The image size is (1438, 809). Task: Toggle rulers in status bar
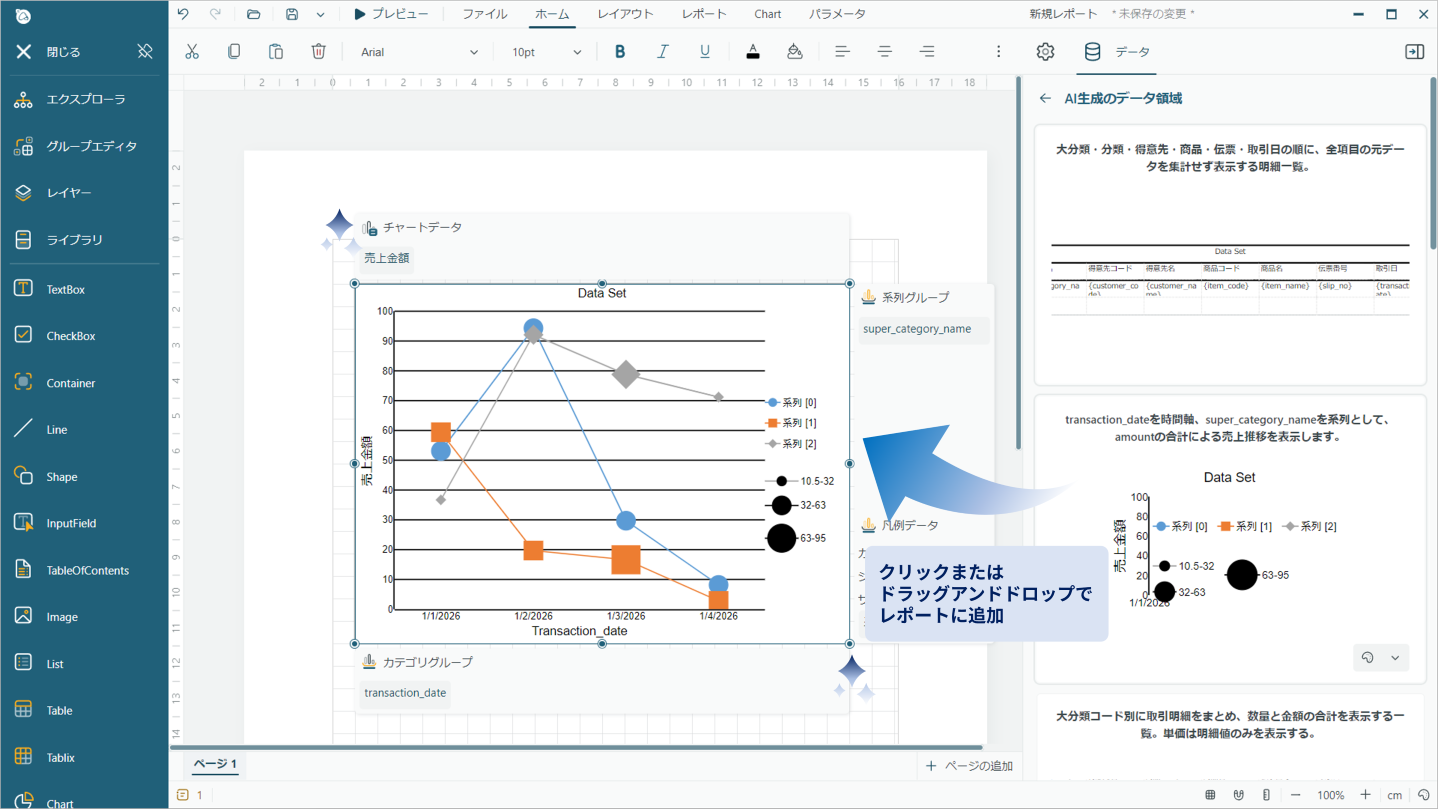click(x=1266, y=795)
